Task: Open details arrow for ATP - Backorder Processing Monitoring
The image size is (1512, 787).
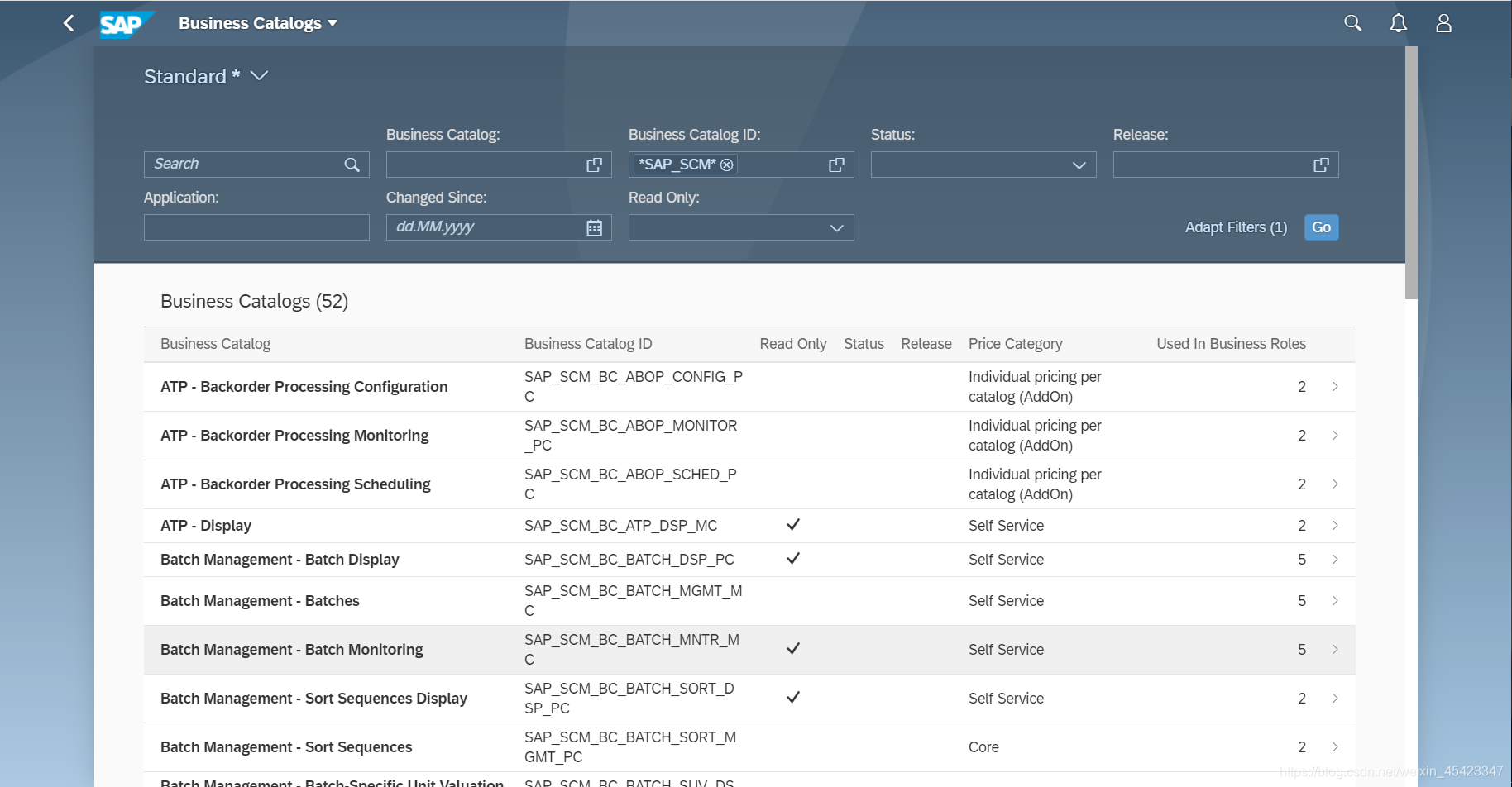Action: coord(1335,436)
